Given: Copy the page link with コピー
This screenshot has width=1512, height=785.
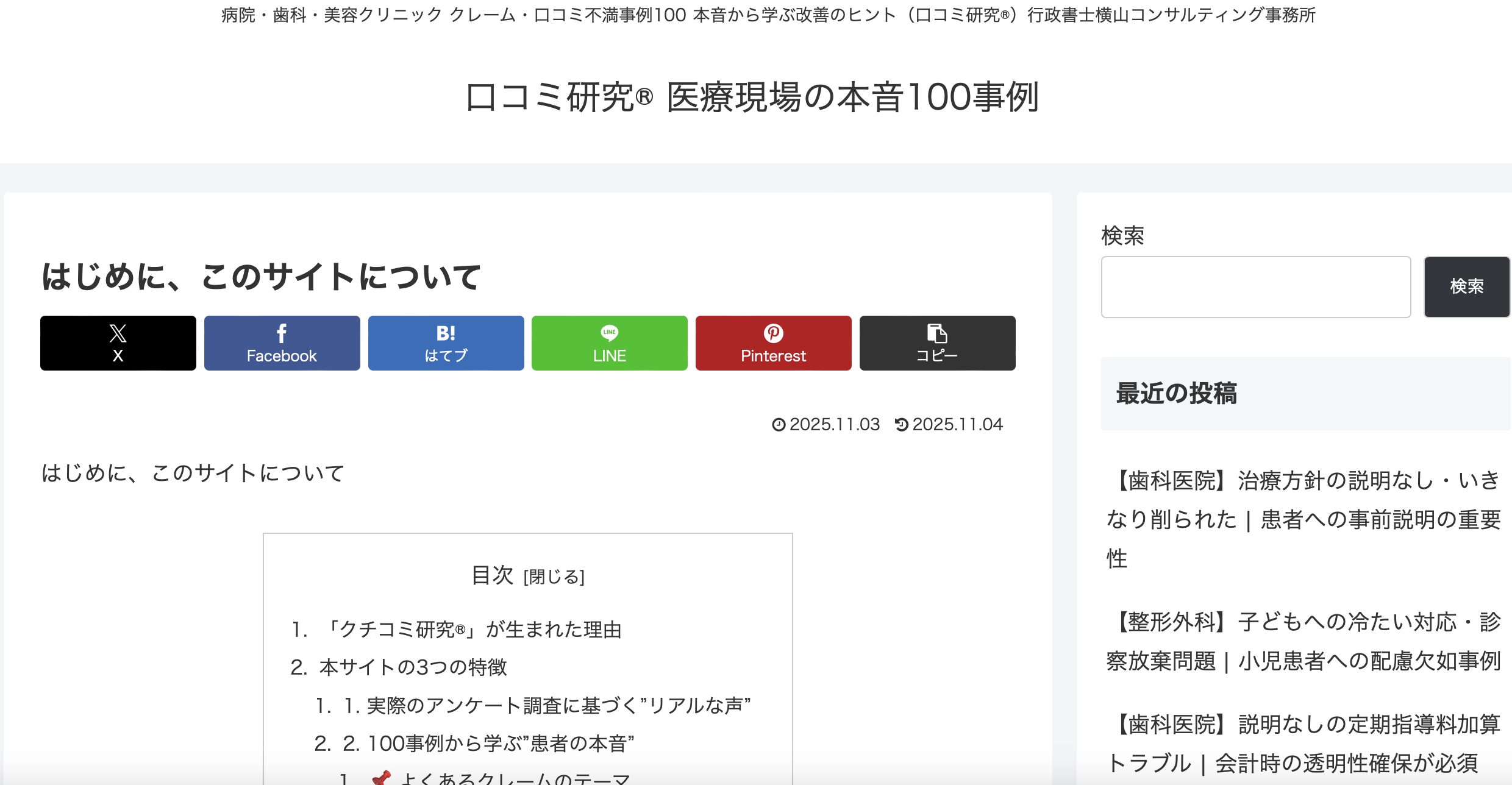Looking at the screenshot, I should coord(937,343).
